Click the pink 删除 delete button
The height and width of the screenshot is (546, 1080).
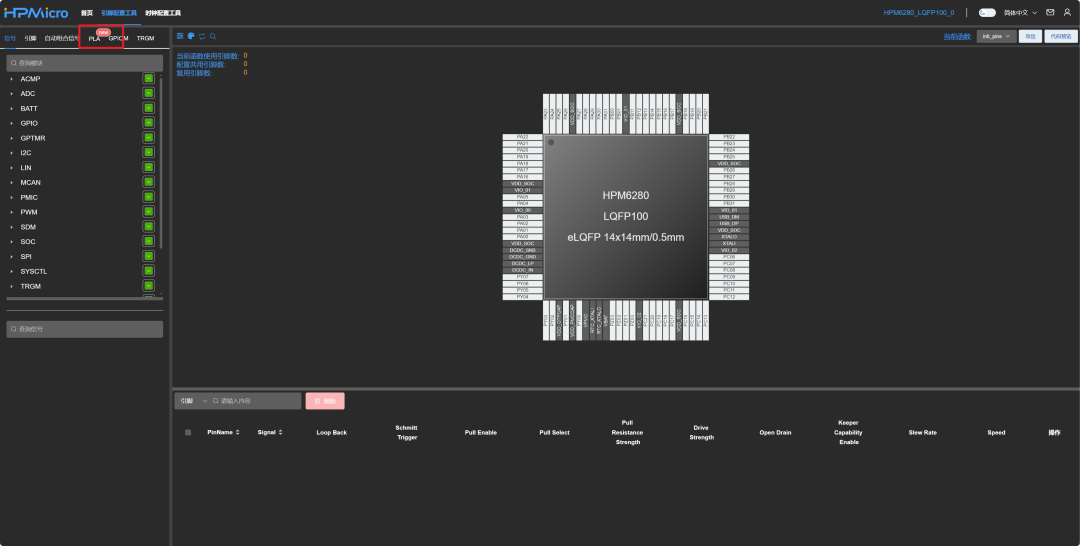[x=325, y=401]
